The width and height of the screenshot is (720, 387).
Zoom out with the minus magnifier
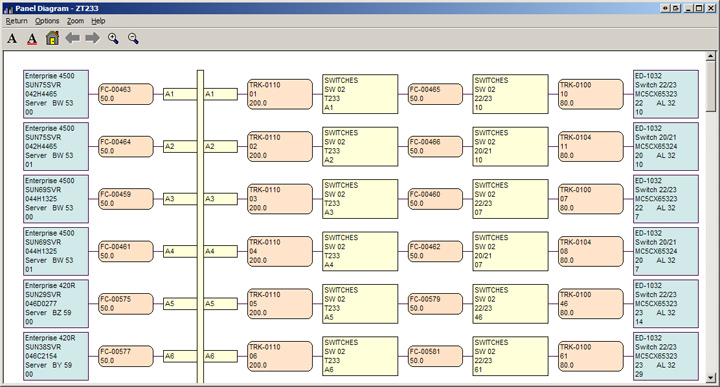pos(133,39)
